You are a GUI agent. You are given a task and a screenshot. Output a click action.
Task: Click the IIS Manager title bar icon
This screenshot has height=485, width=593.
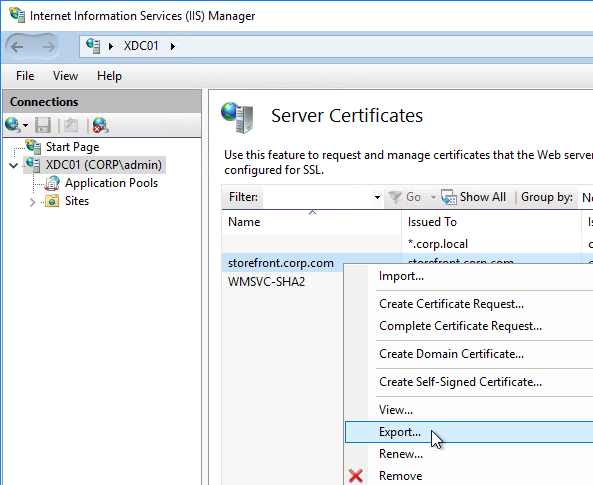pos(17,15)
